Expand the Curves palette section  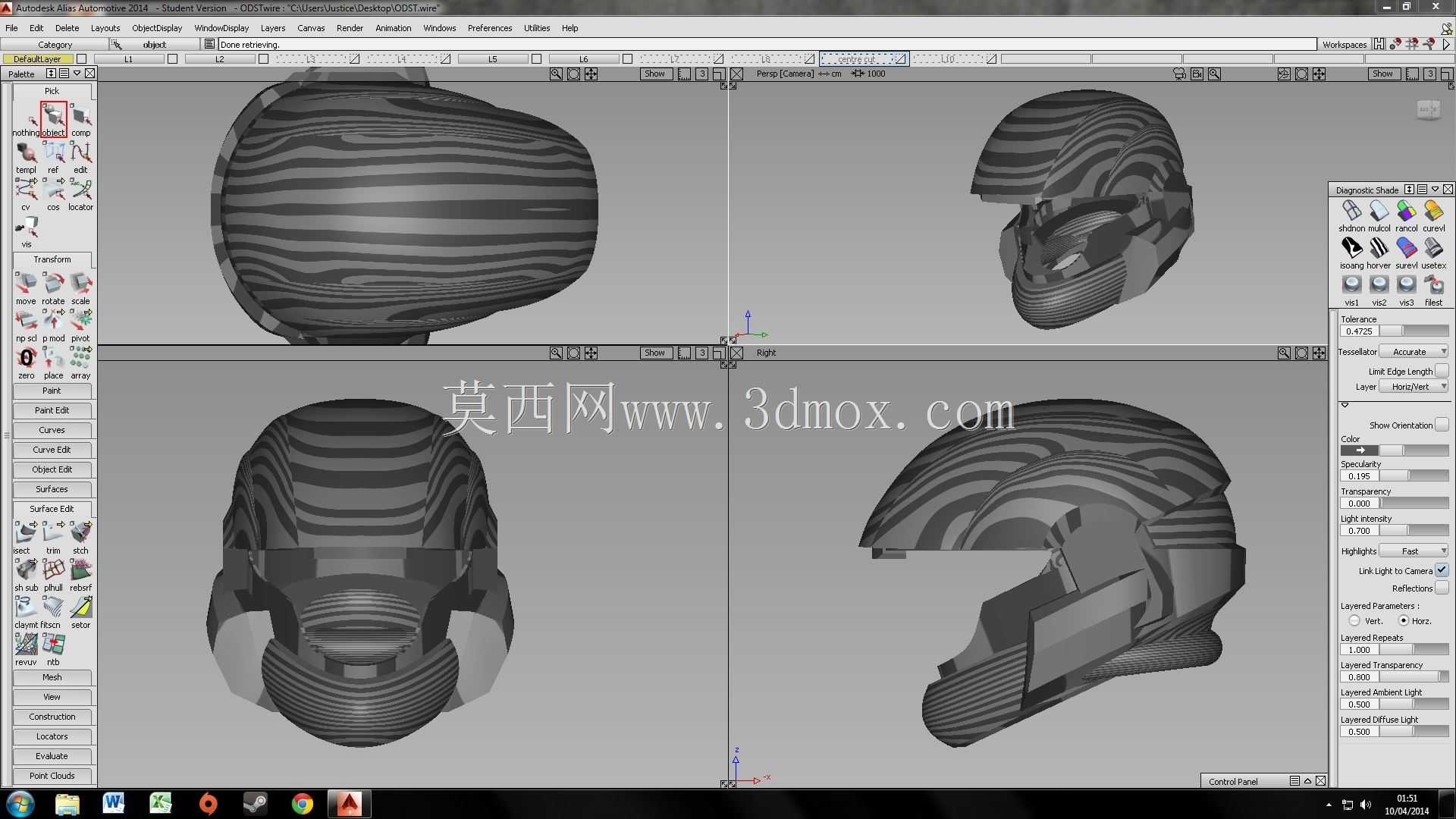[52, 430]
